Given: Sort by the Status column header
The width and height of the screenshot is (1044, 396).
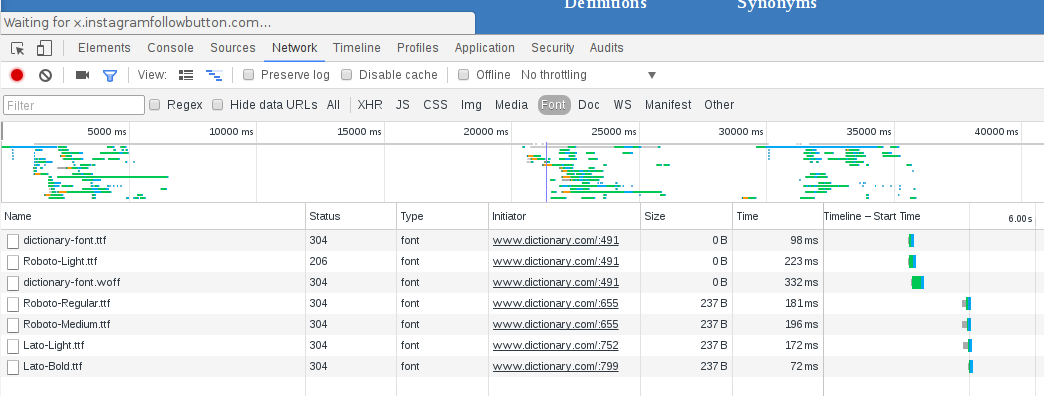Looking at the screenshot, I should pos(351,216).
